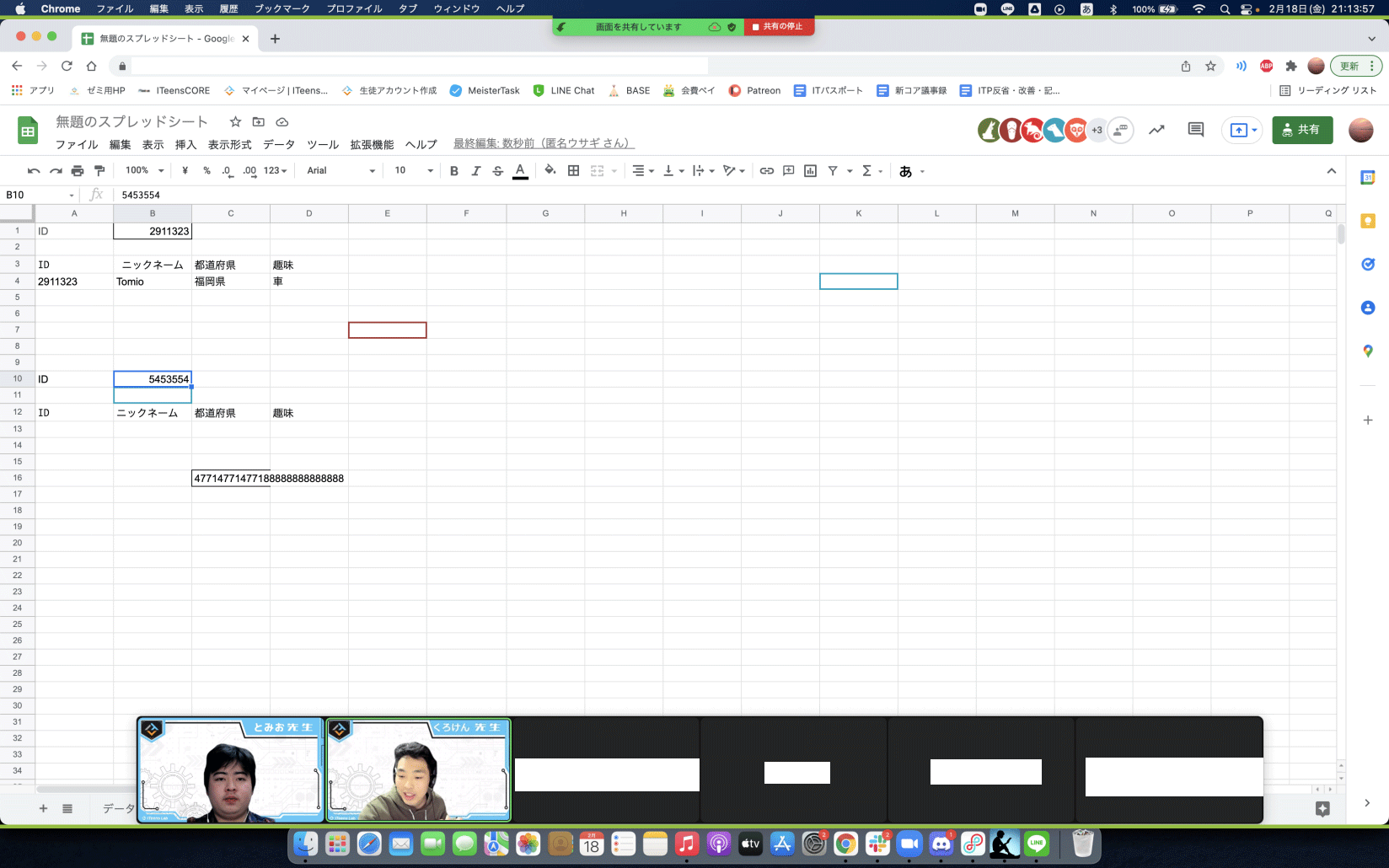Open 編集 menu in Sheets
The width and height of the screenshot is (1389, 868).
(121, 145)
